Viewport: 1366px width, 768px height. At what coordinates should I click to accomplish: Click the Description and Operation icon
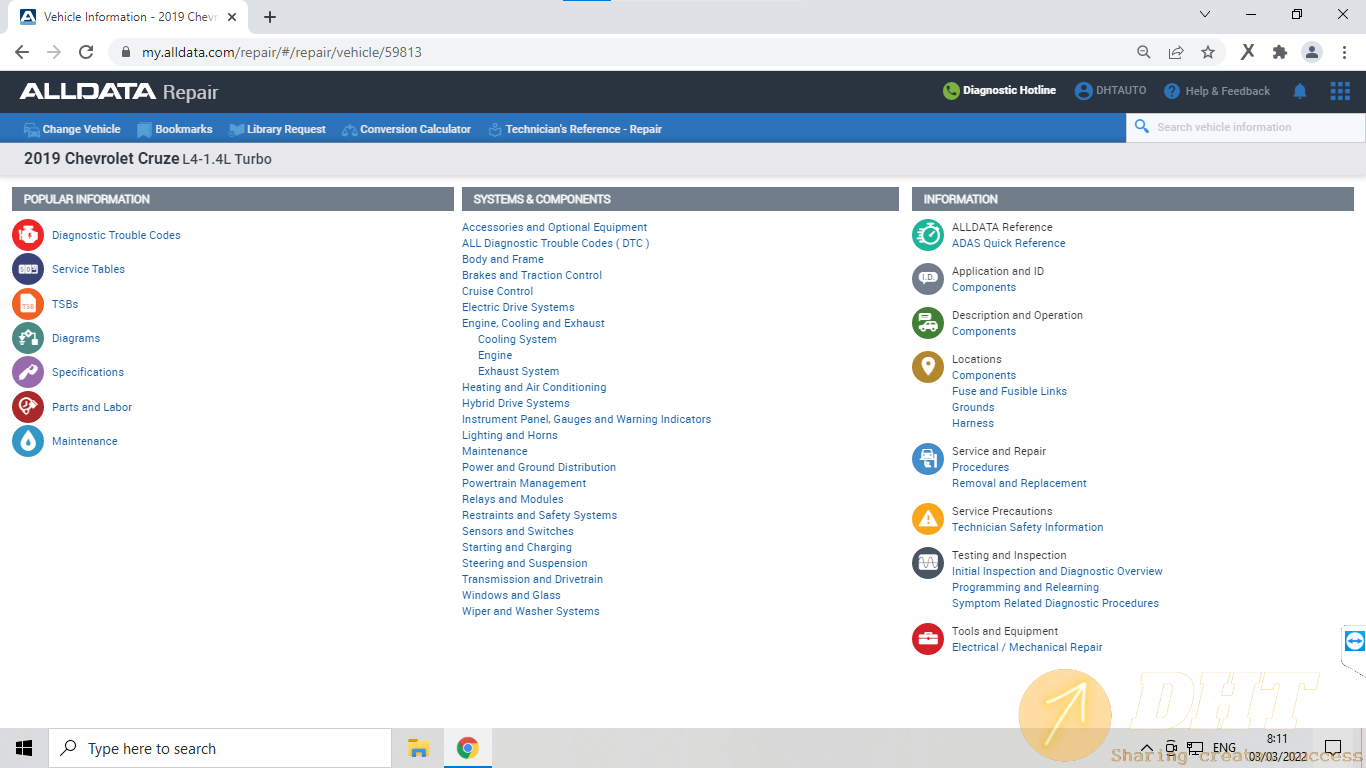point(928,323)
